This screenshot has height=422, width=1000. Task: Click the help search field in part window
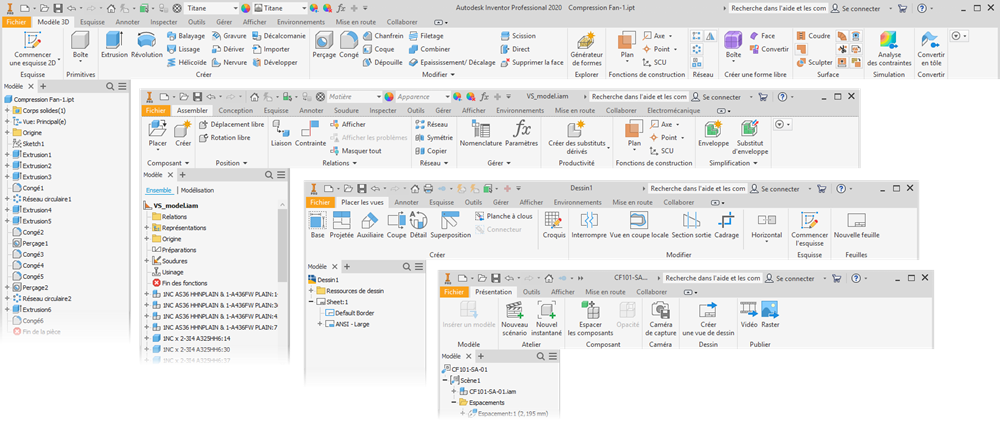tap(777, 9)
